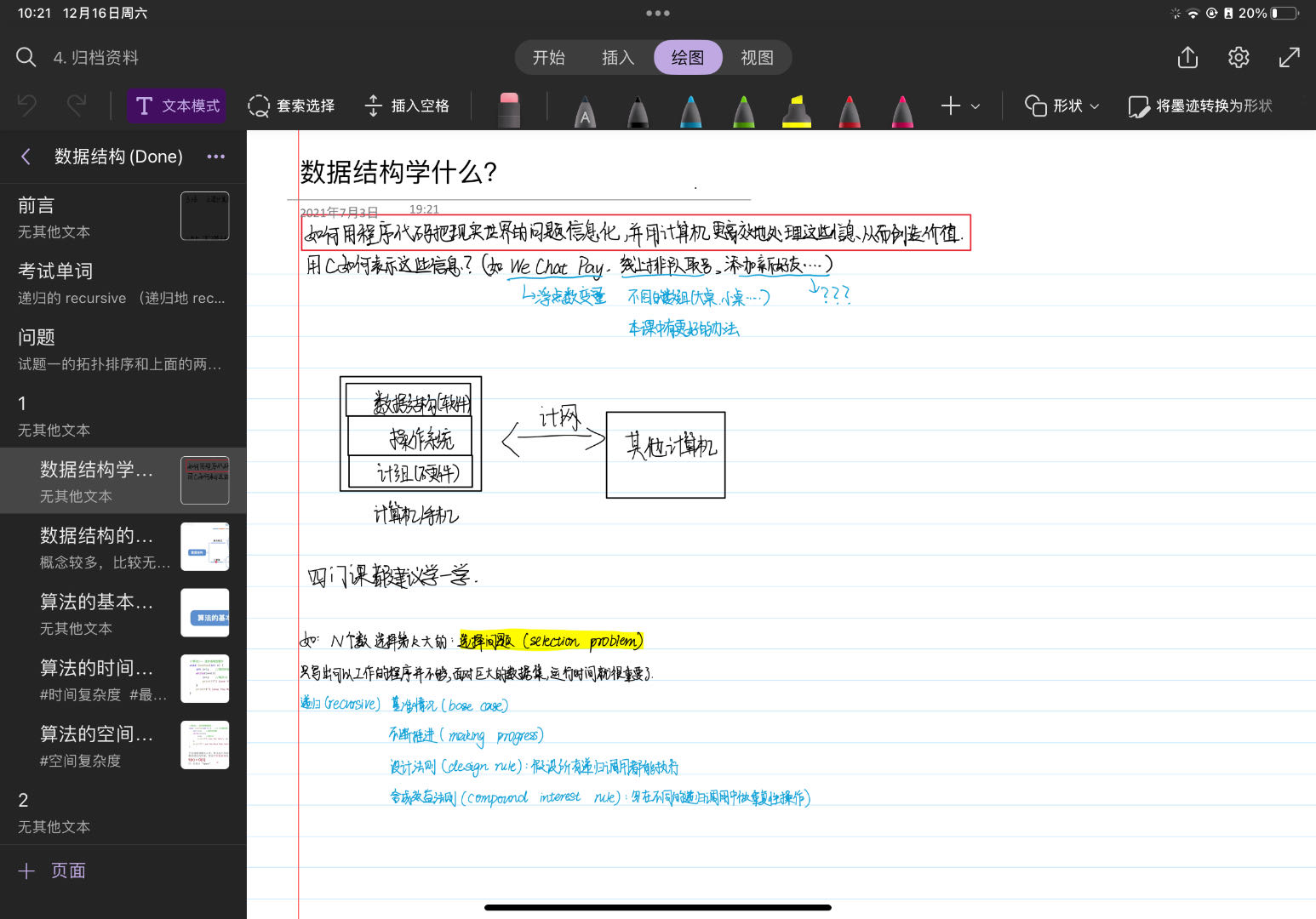
Task: Pick the blue pen
Action: coord(691,111)
